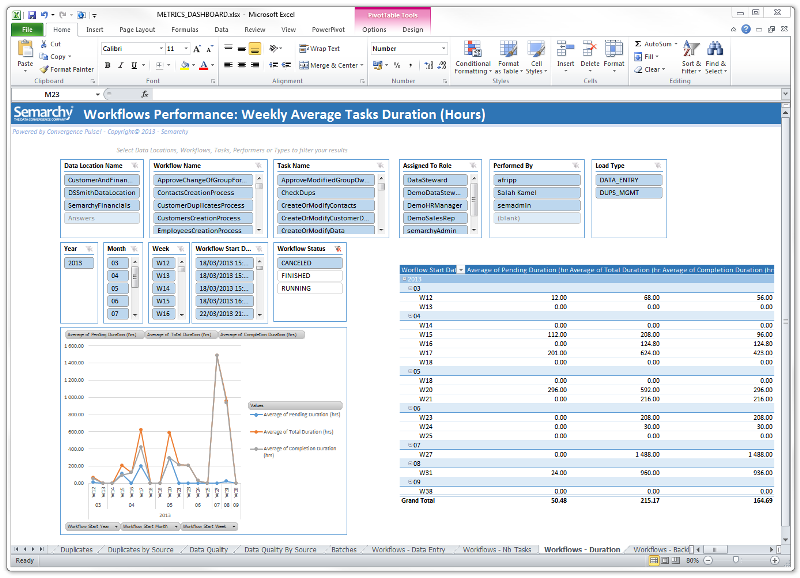Open the font size dropdown
The width and height of the screenshot is (800, 578).
coord(186,48)
